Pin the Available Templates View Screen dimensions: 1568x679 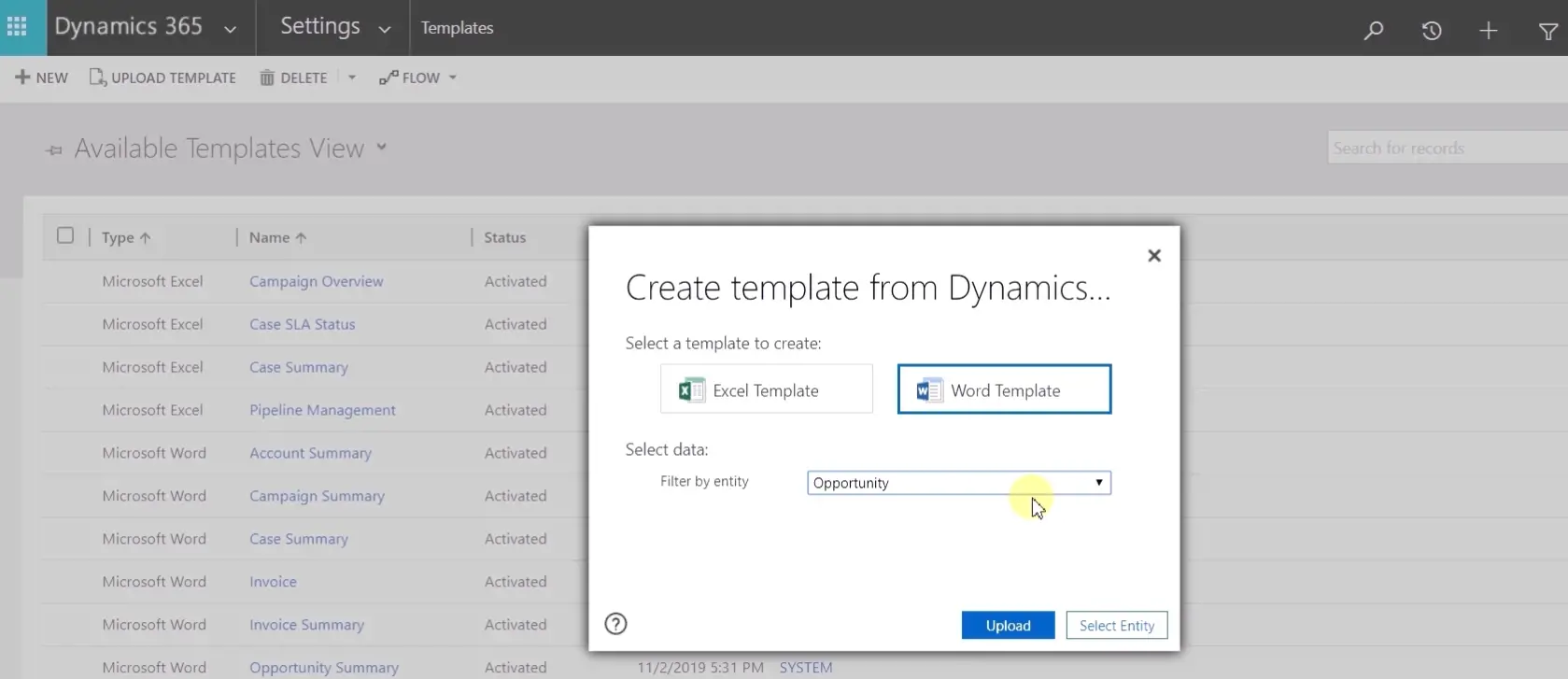[54, 150]
